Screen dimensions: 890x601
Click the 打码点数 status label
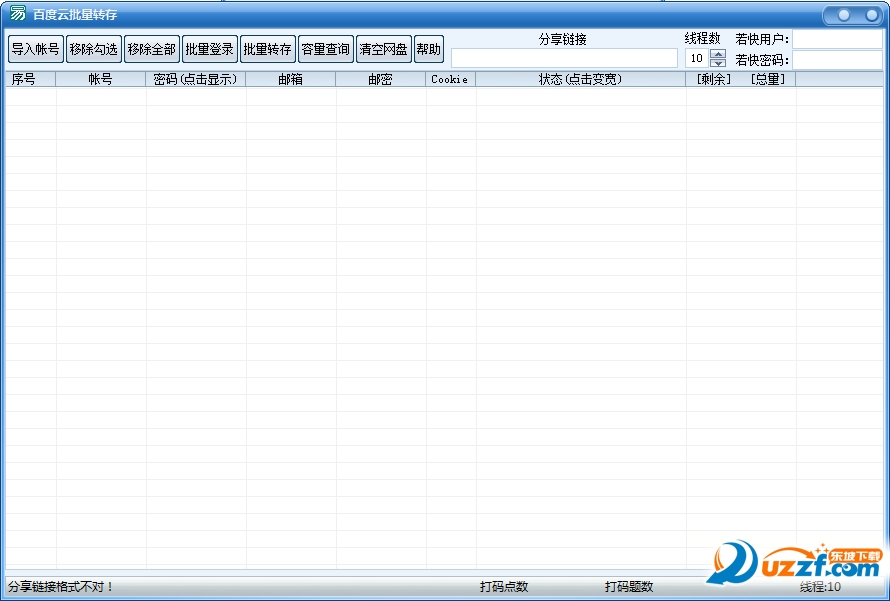pos(504,586)
